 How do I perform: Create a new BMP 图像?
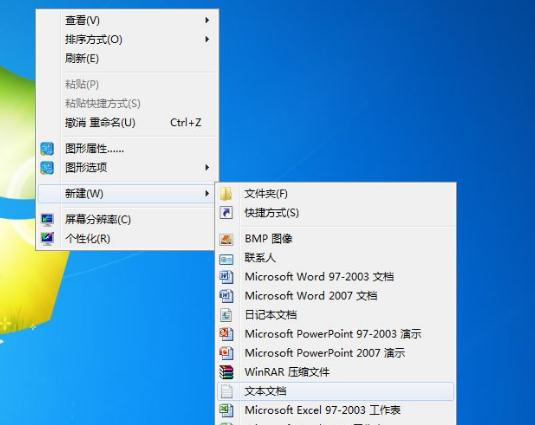pos(336,239)
